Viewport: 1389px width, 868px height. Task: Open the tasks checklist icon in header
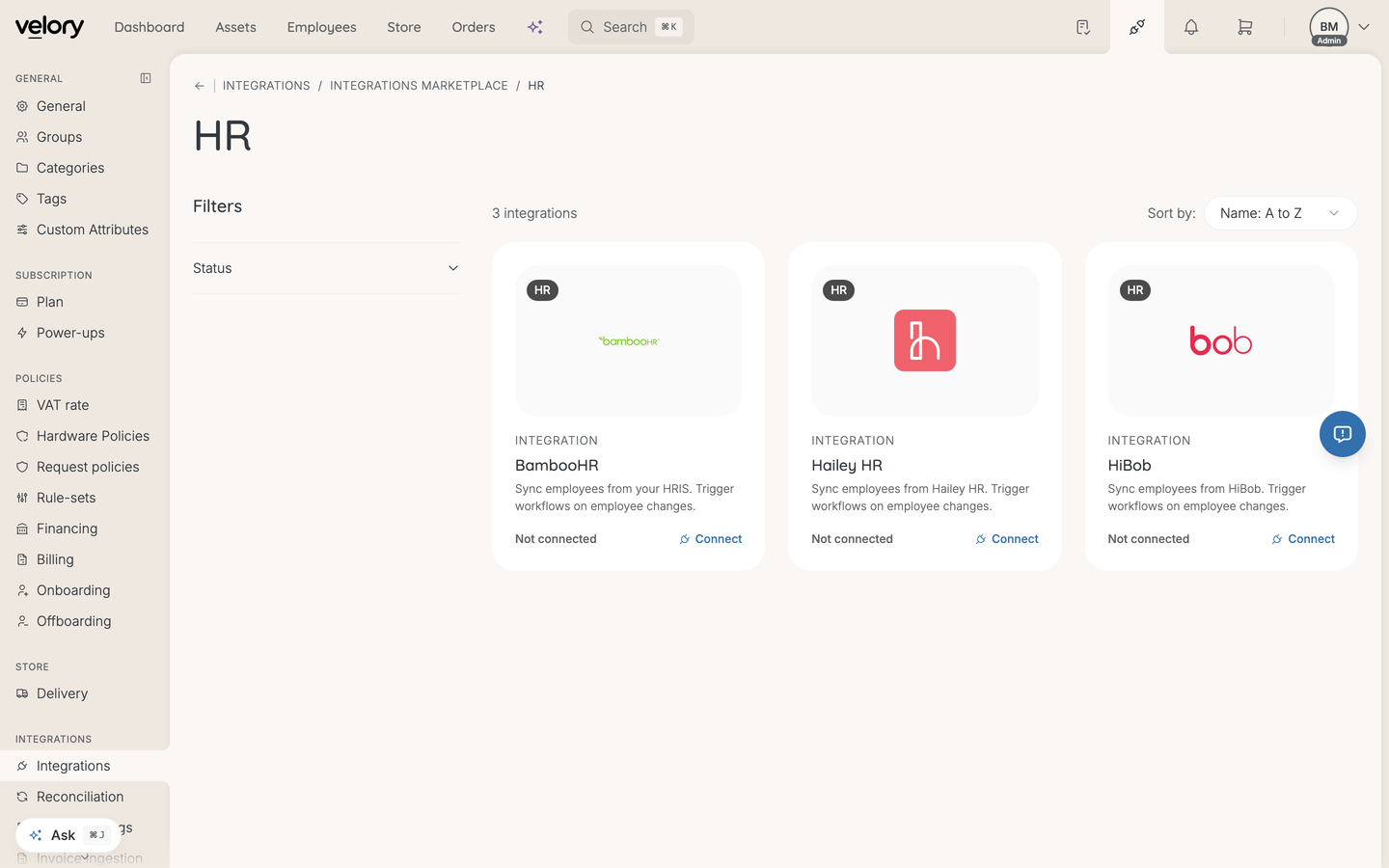pos(1083,27)
